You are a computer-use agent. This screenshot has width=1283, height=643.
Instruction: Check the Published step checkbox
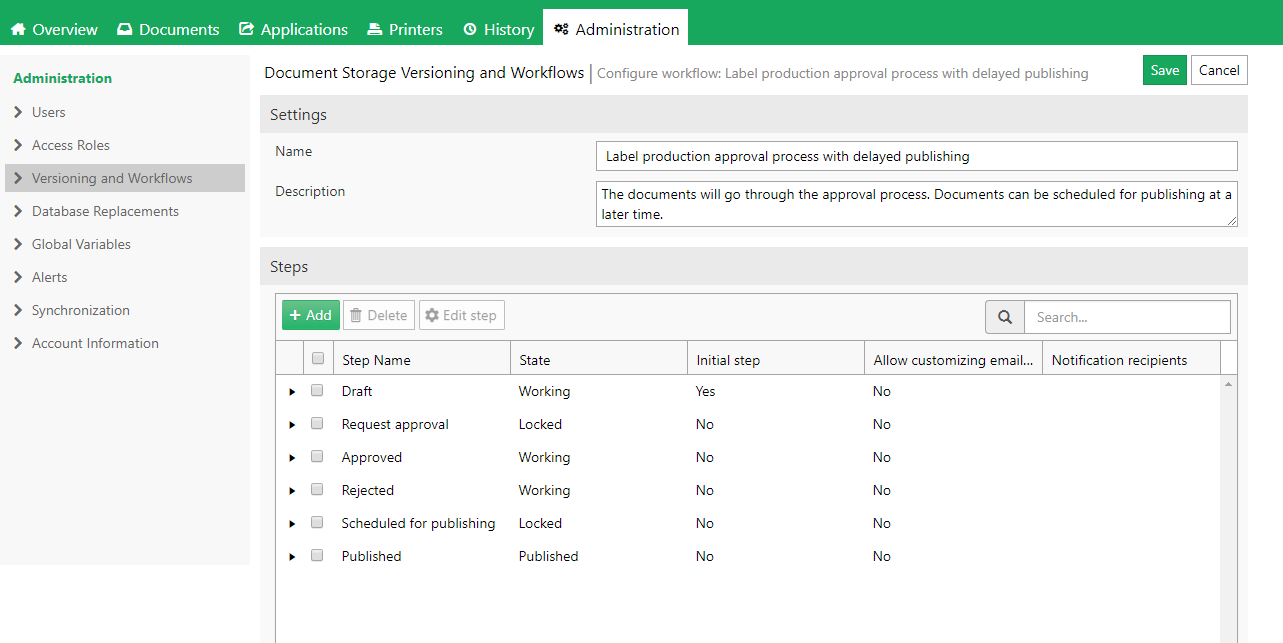click(317, 555)
